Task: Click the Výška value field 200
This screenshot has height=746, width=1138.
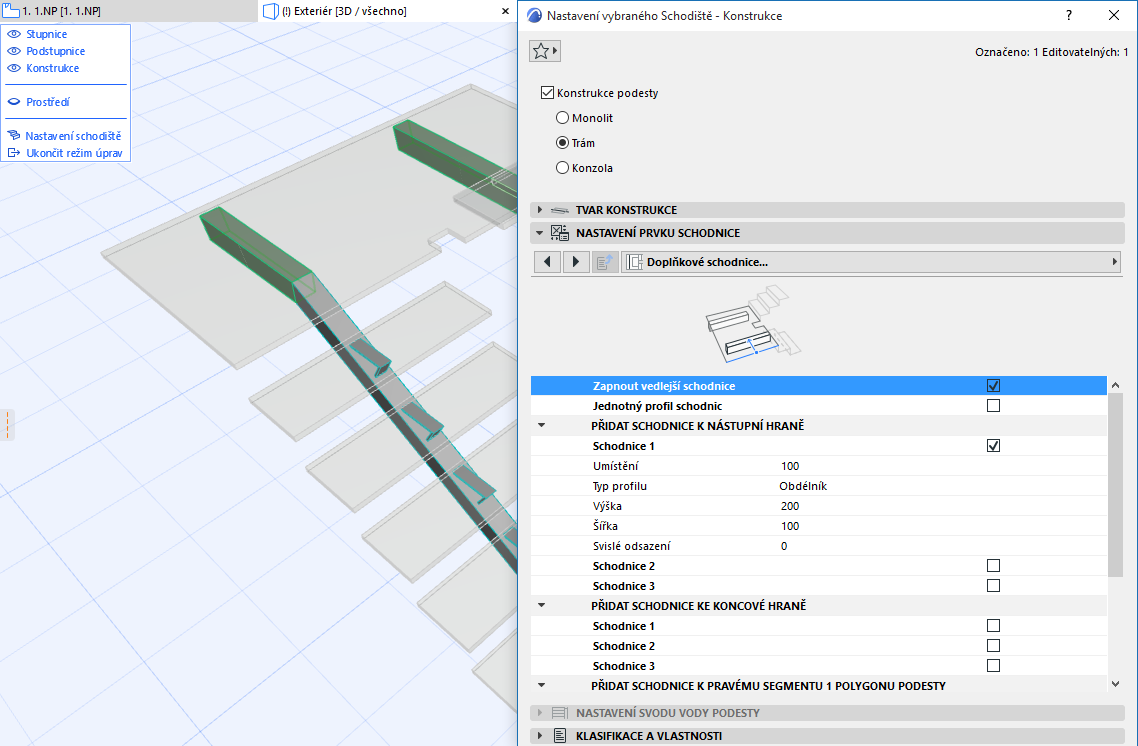Action: click(790, 506)
